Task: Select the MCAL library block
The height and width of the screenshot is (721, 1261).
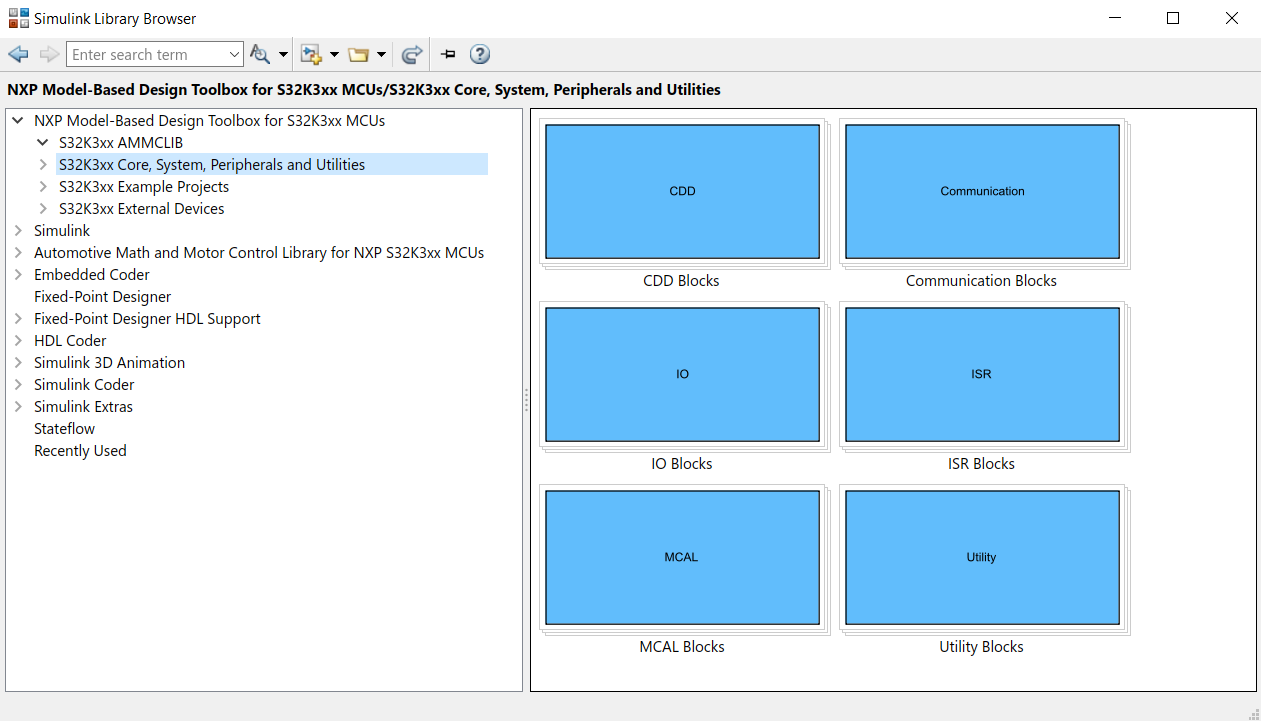Action: 682,557
